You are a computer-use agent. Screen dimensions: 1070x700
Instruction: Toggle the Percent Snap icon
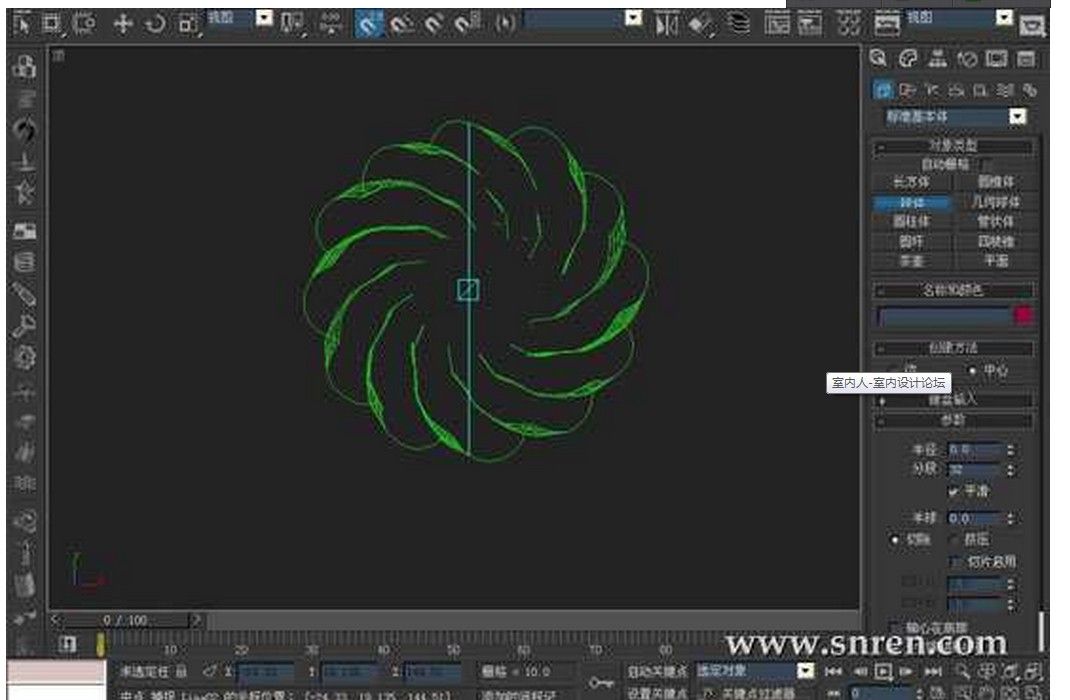click(434, 25)
